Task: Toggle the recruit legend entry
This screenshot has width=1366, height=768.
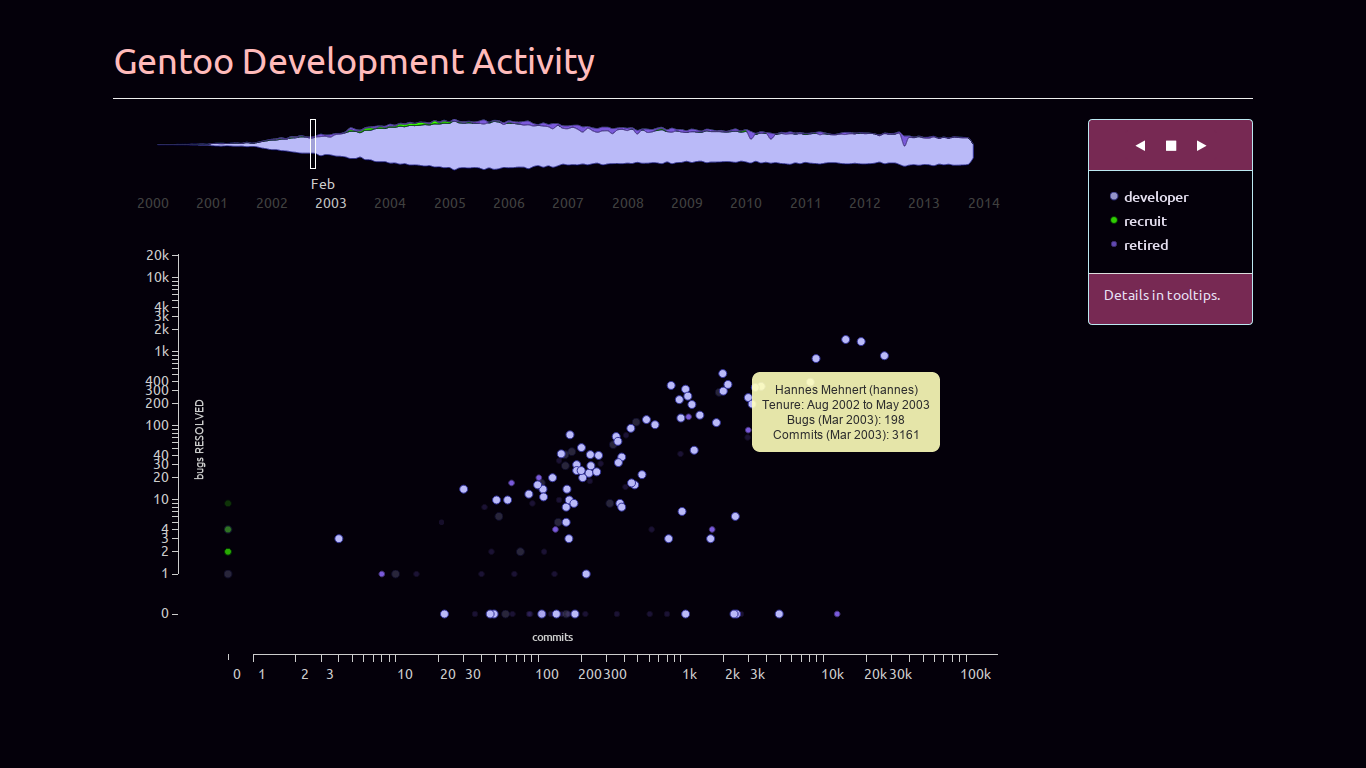Action: (1144, 221)
